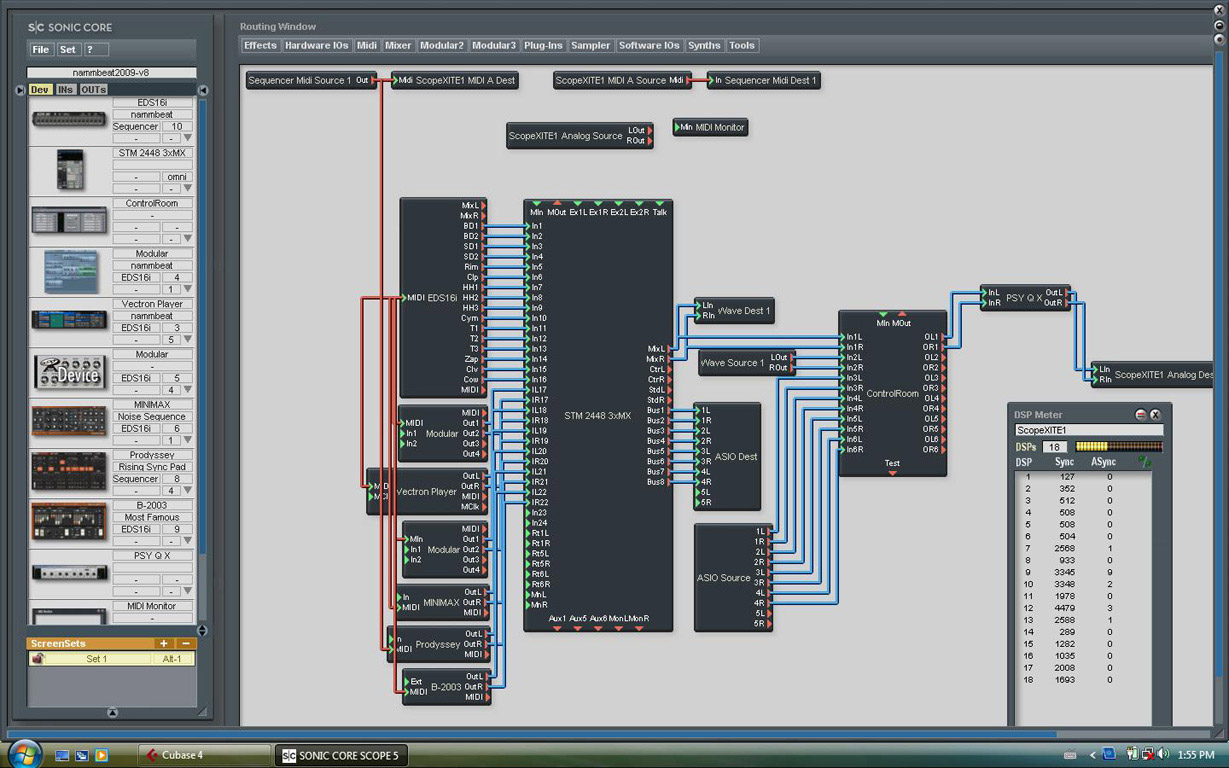Click the DSP load meter bar

1119,447
